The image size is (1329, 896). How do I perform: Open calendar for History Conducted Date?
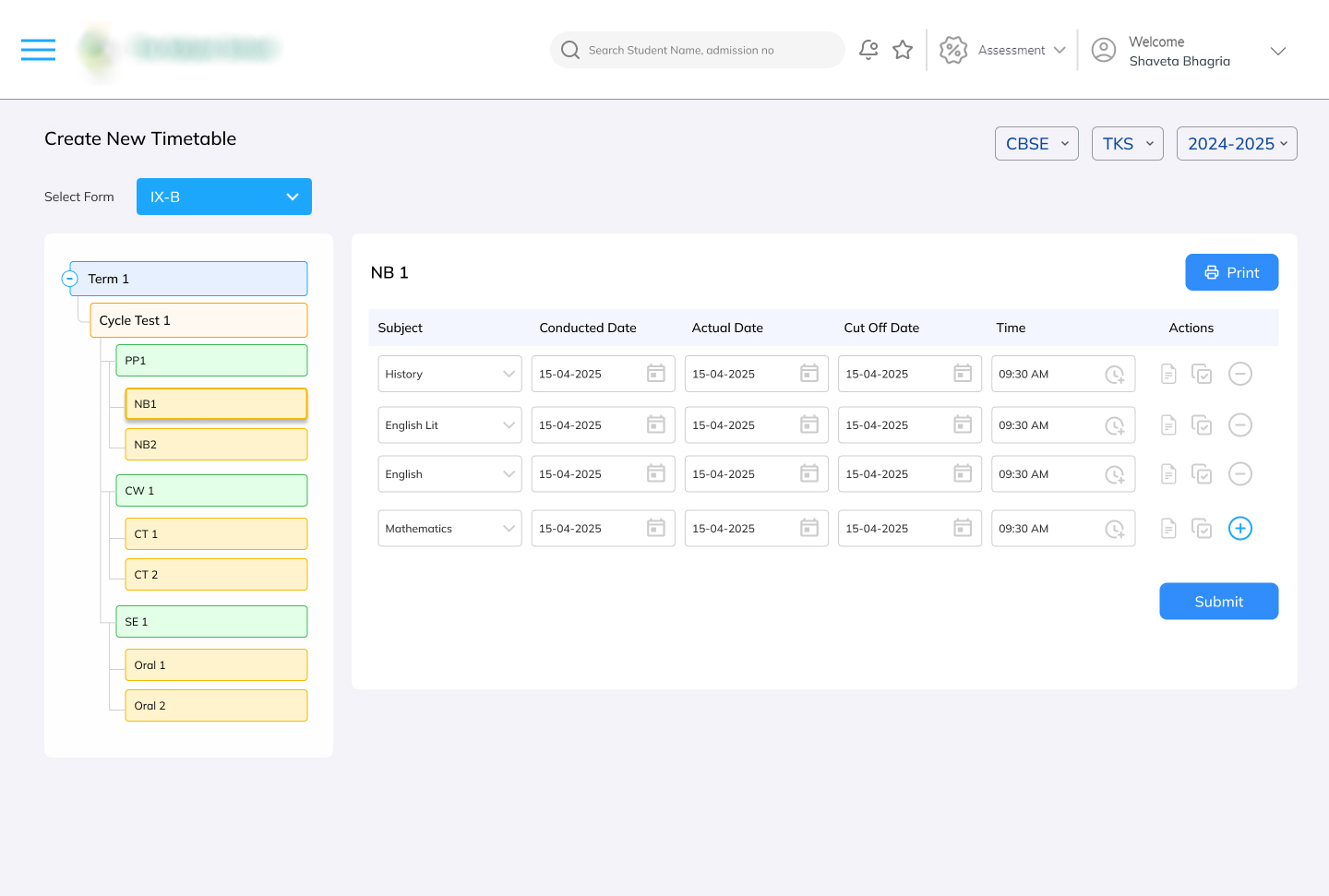[656, 374]
